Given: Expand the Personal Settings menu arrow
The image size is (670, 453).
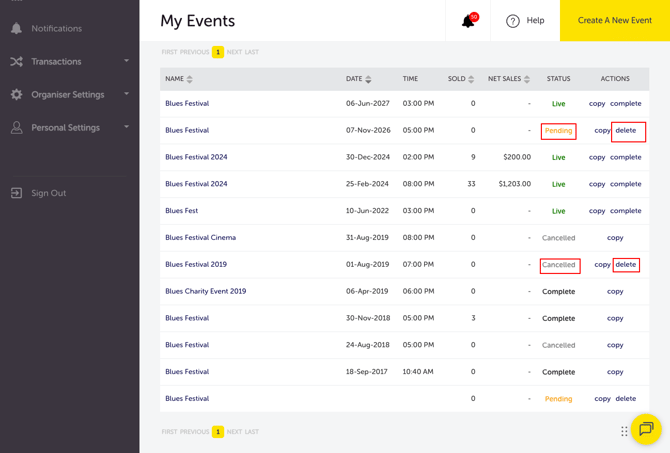Looking at the screenshot, I should (x=126, y=127).
